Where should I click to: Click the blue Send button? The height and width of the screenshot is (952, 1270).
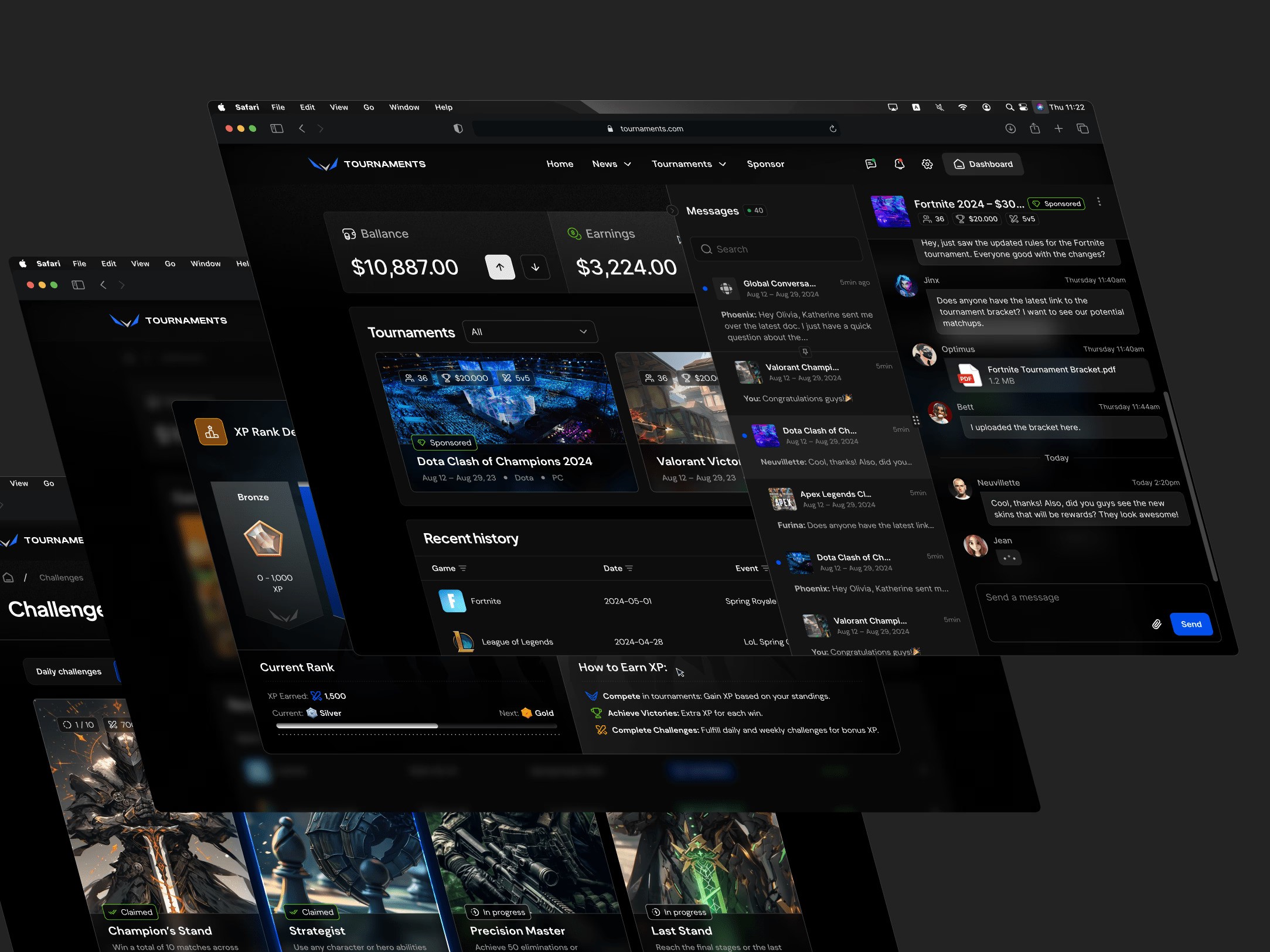pyautogui.click(x=1191, y=625)
